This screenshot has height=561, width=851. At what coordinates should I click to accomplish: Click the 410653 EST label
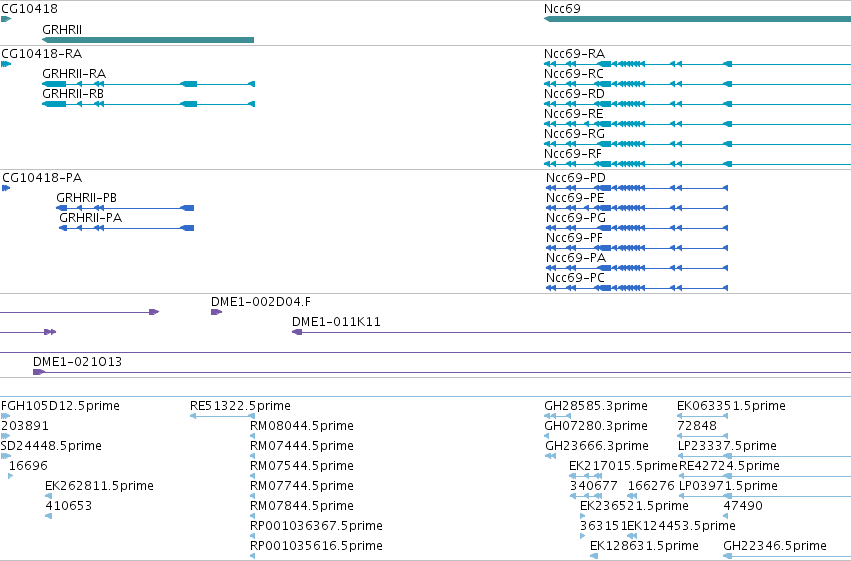click(68, 507)
